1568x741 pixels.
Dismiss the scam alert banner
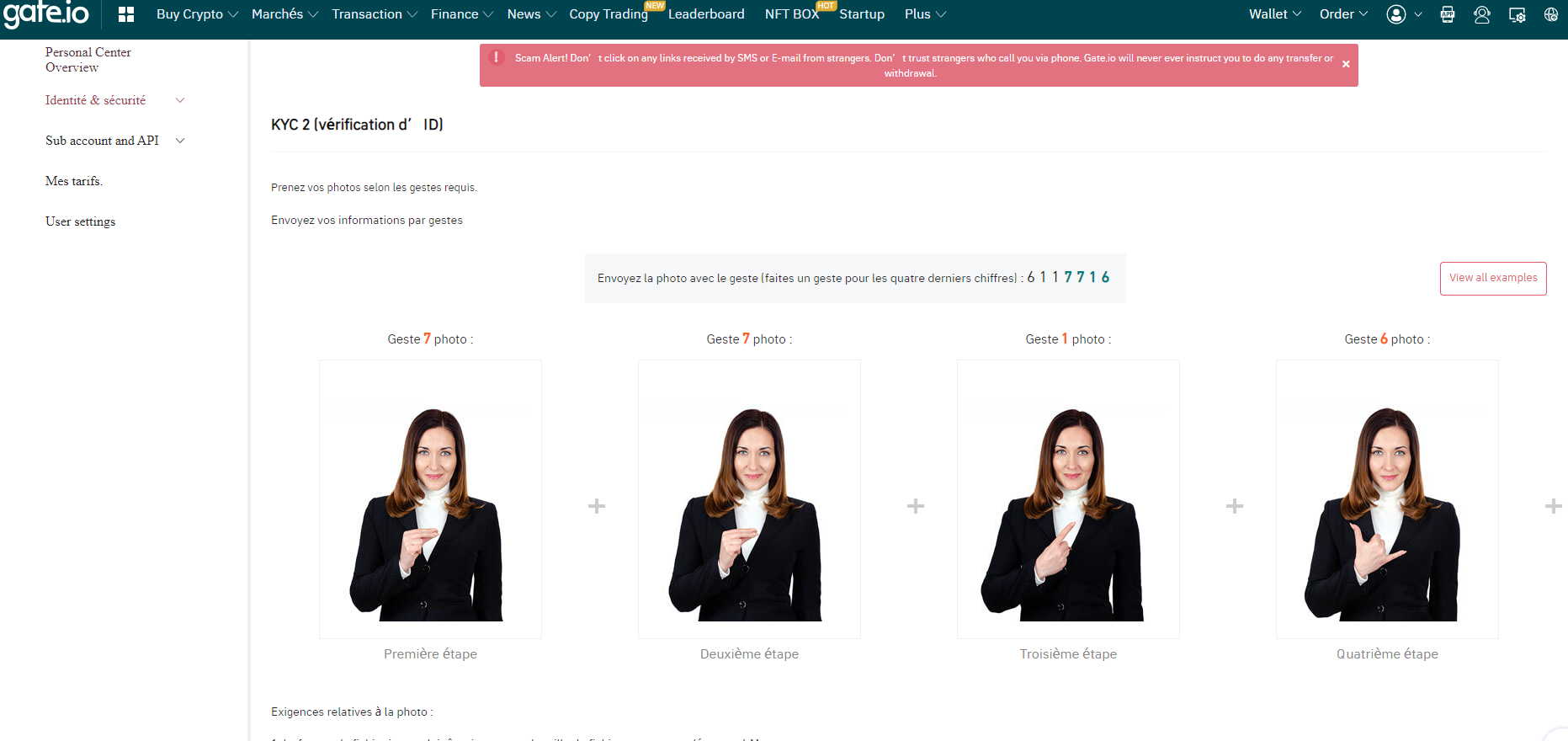click(x=1346, y=64)
